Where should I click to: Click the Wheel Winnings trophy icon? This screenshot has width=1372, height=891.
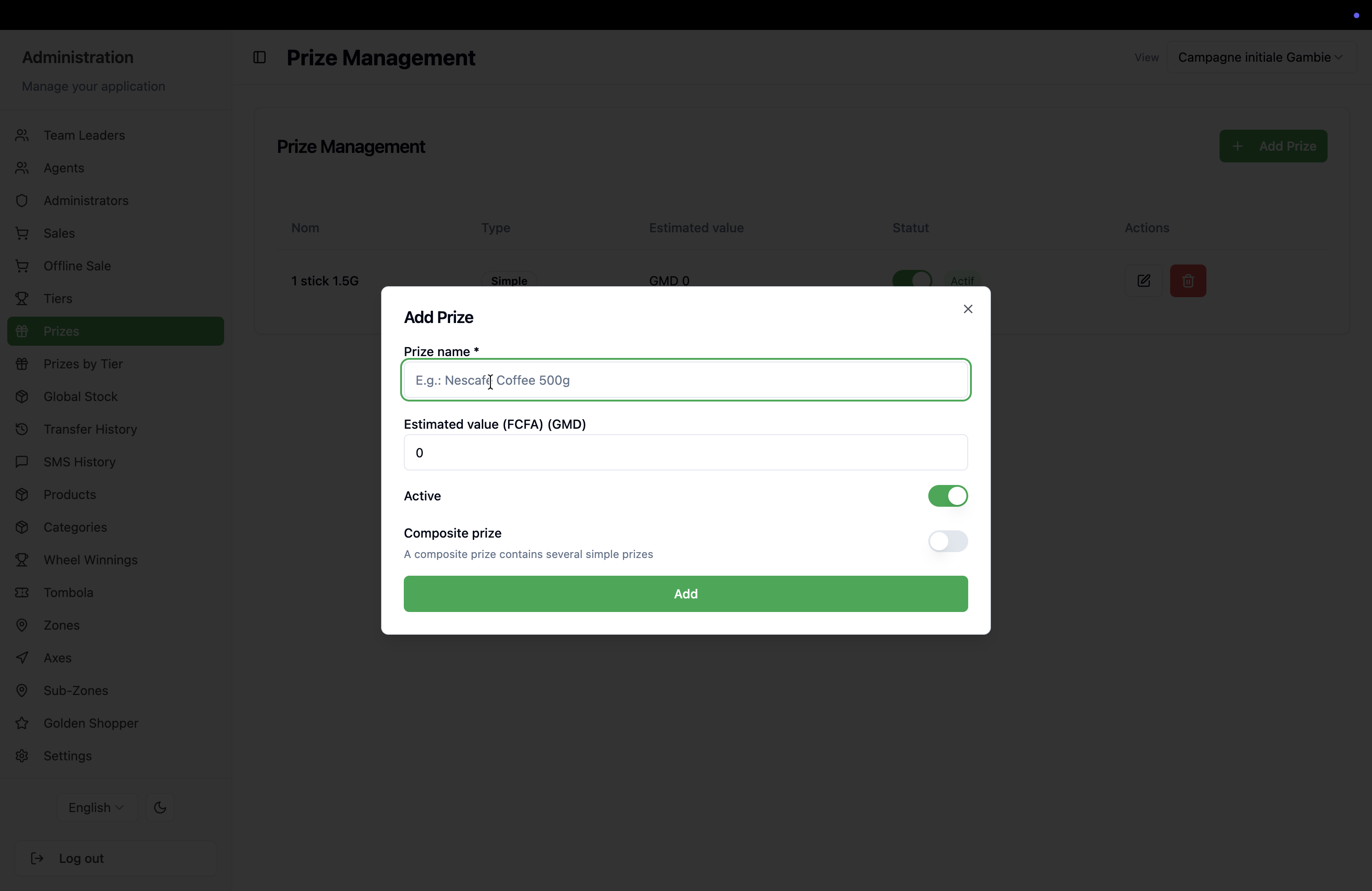tap(22, 560)
